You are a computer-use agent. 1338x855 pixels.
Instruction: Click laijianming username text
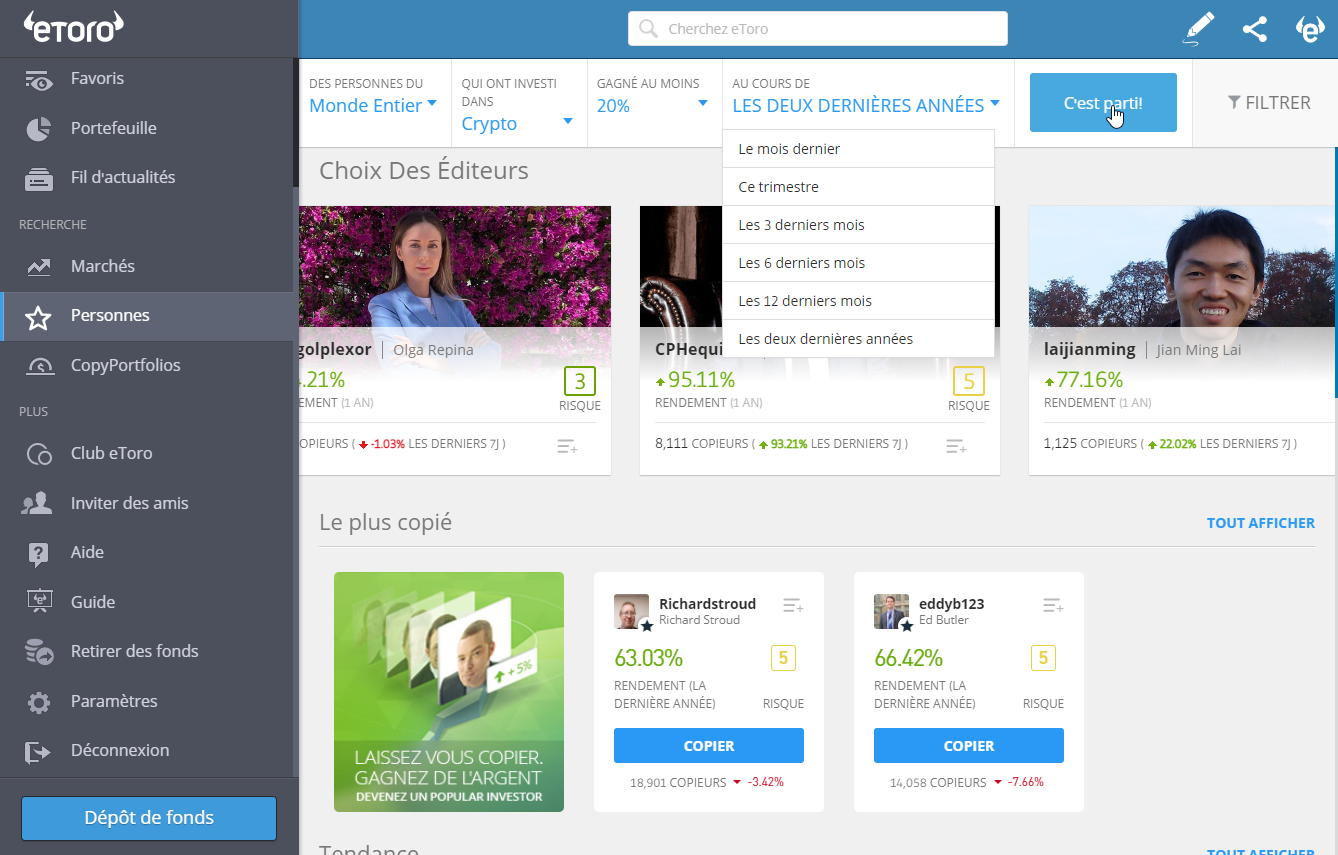pyautogui.click(x=1089, y=349)
